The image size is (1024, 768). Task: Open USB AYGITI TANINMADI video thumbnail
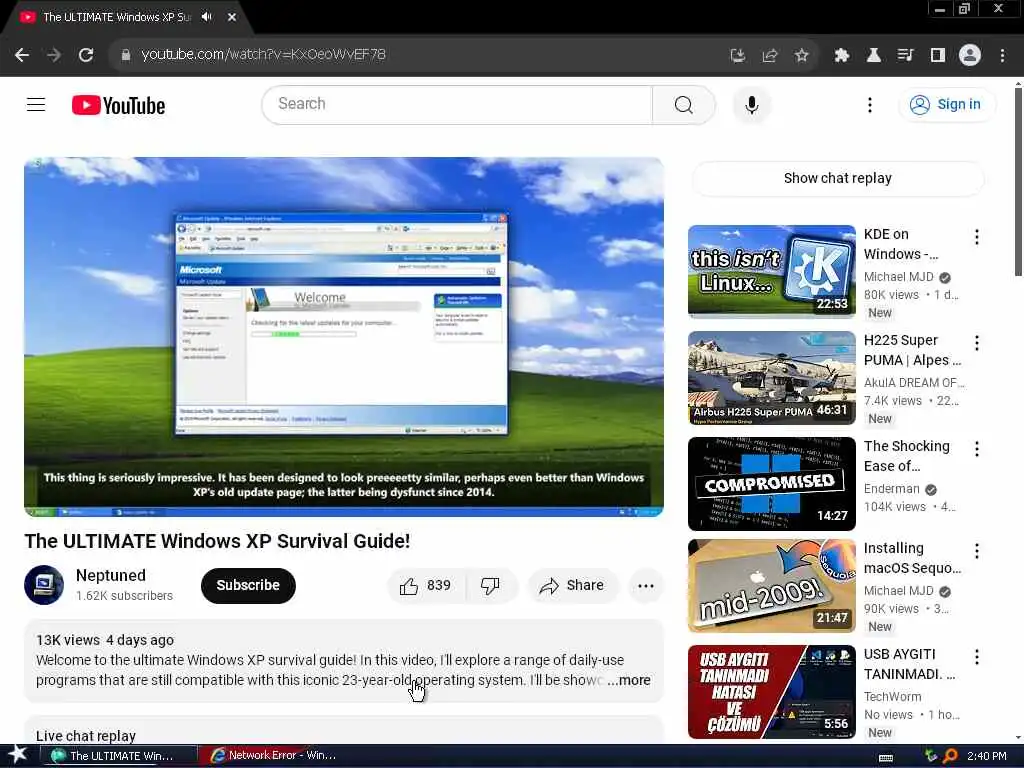[x=771, y=692]
